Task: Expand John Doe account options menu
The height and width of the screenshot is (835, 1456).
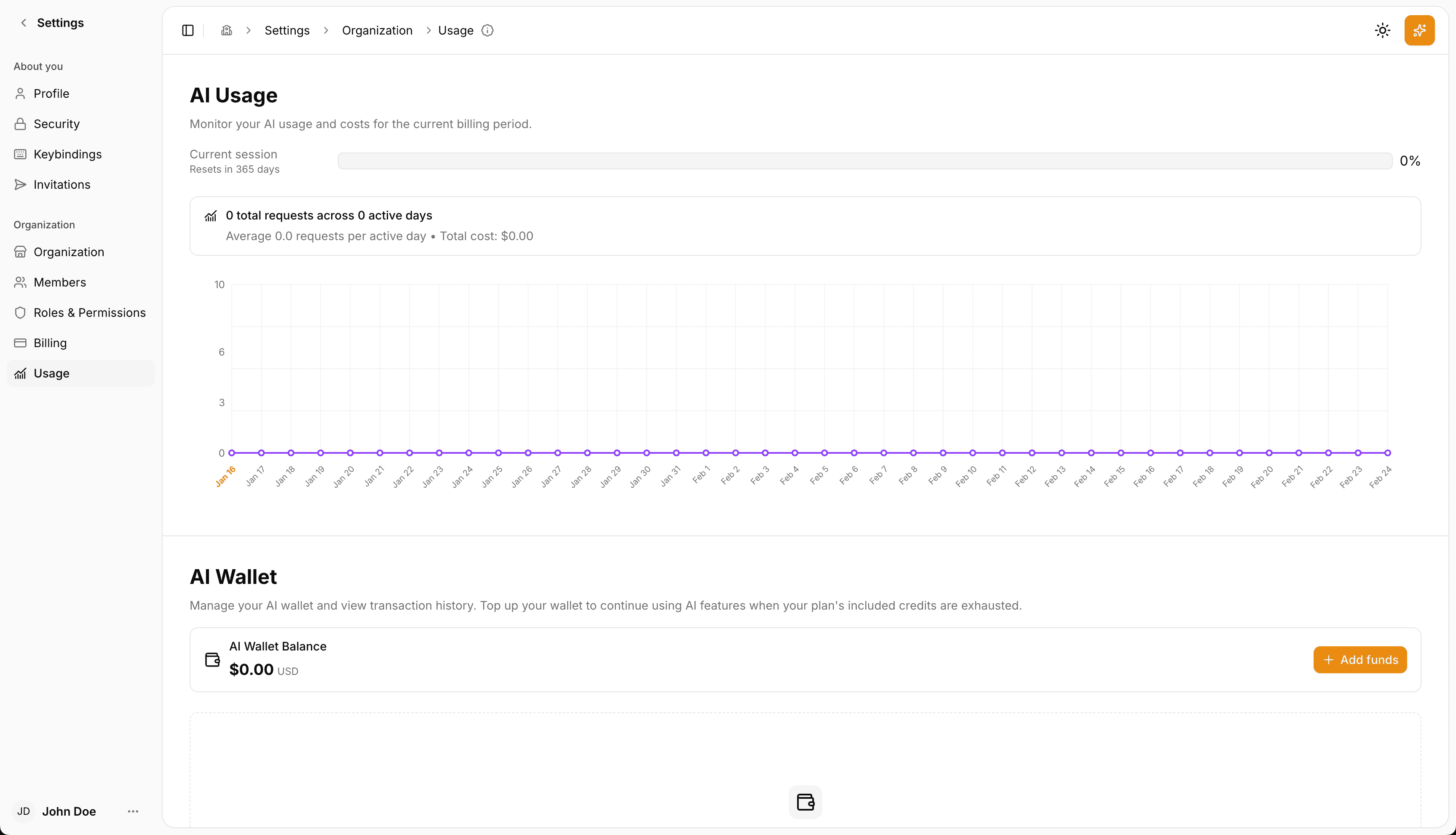Action: [133, 811]
